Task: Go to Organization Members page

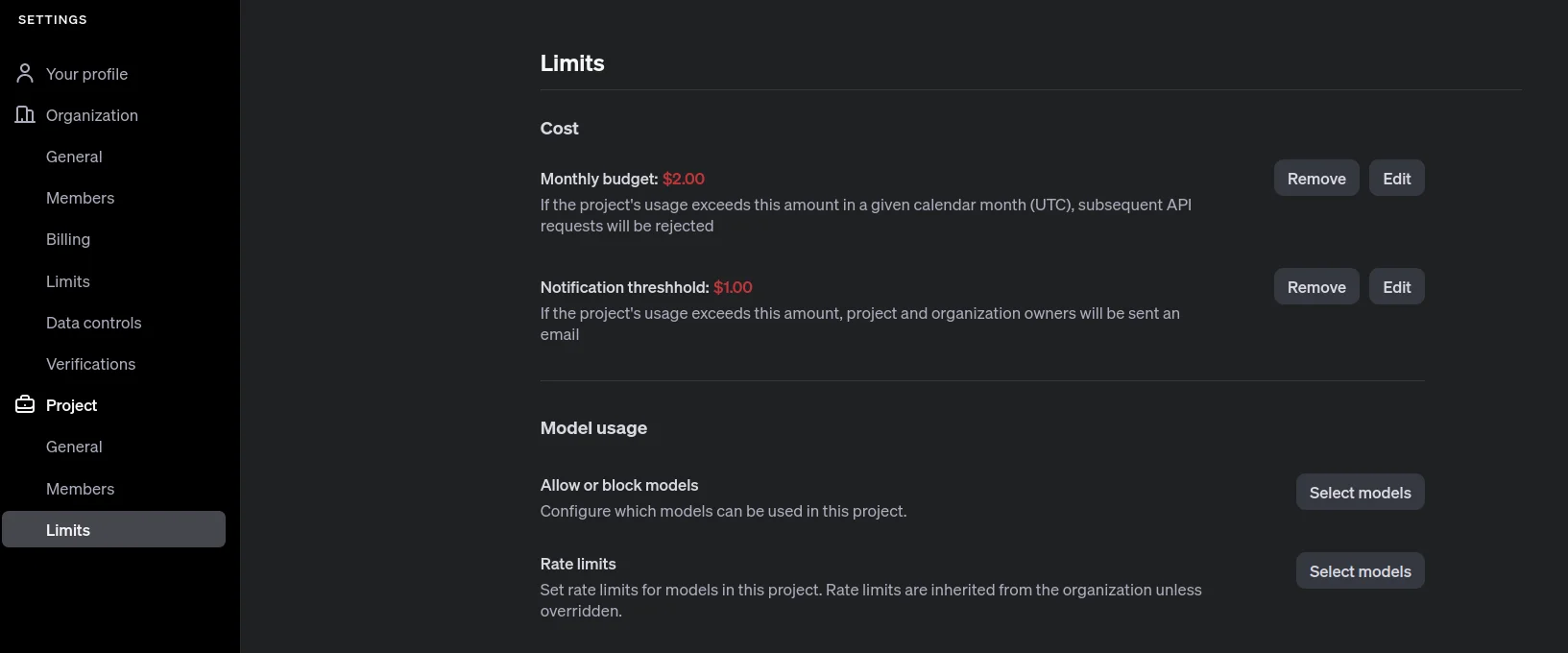Action: pyautogui.click(x=80, y=198)
